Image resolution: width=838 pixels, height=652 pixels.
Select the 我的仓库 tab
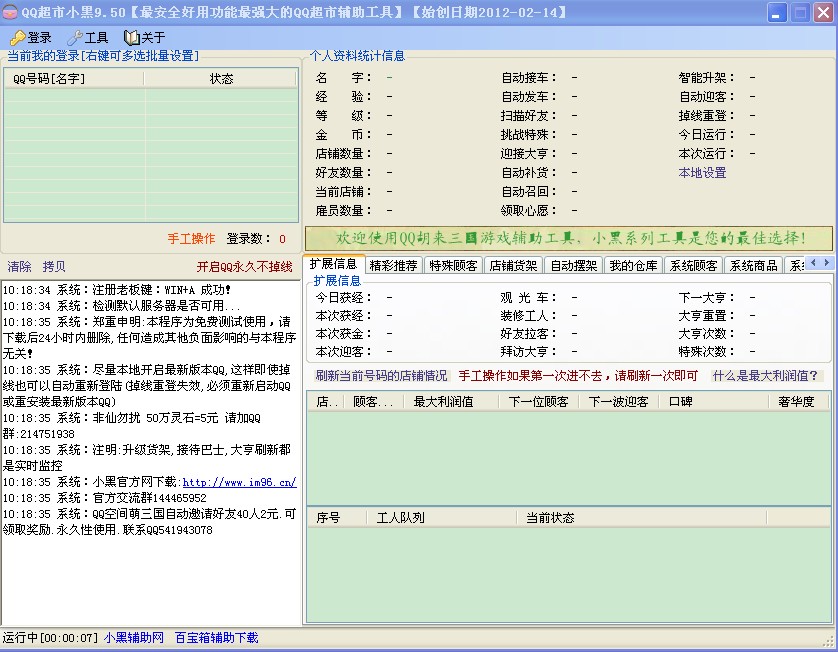[633, 266]
